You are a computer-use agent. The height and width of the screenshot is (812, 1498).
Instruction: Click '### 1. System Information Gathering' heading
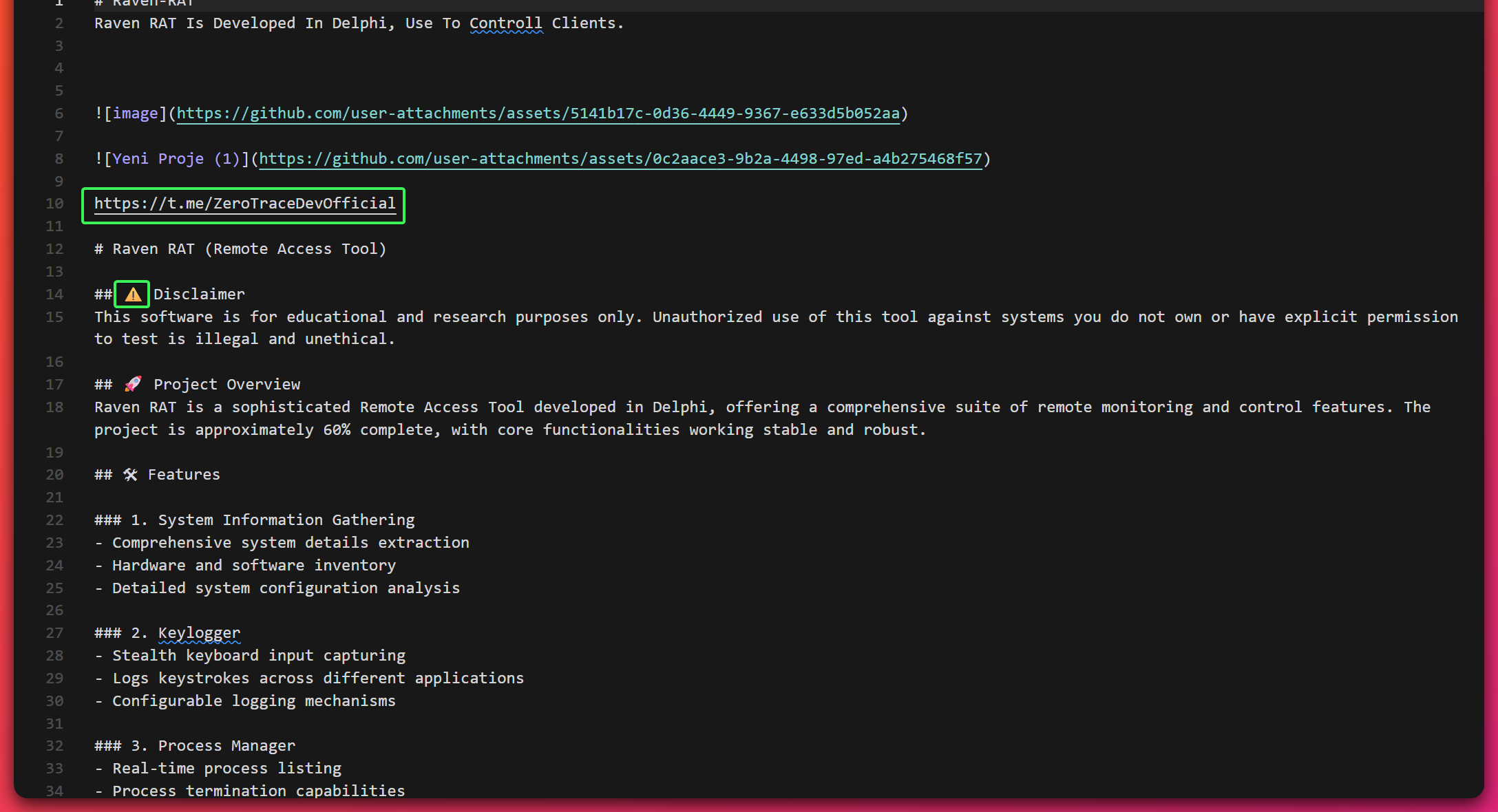[x=255, y=520]
